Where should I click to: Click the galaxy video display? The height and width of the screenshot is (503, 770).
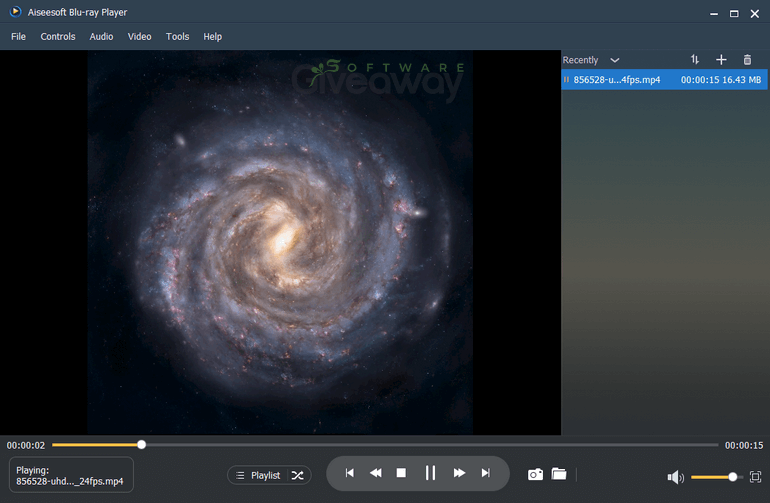click(280, 243)
